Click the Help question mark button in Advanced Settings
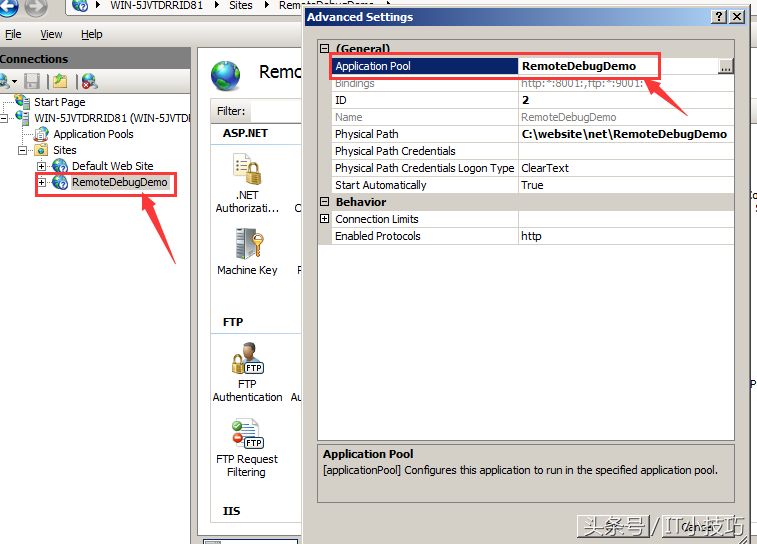The height and width of the screenshot is (544, 757). 719,17
